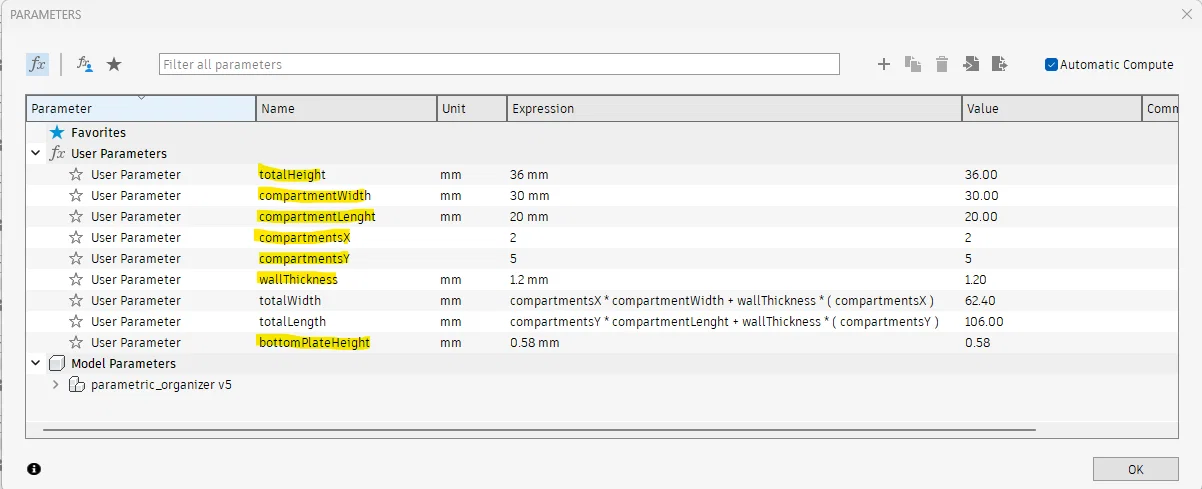Collapse the Model Parameters group
This screenshot has height=489, width=1202.
coord(36,364)
